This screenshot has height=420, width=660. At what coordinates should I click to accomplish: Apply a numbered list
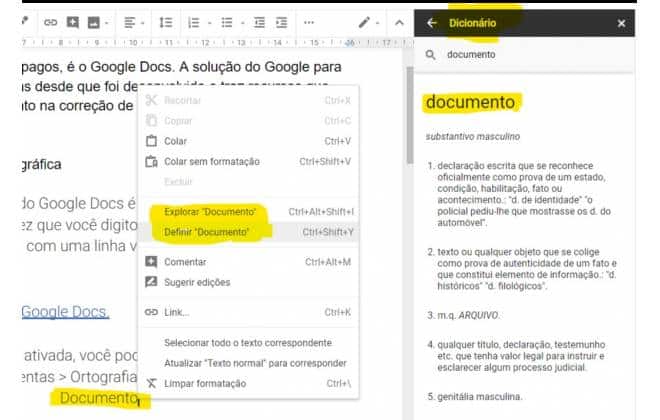click(x=193, y=22)
